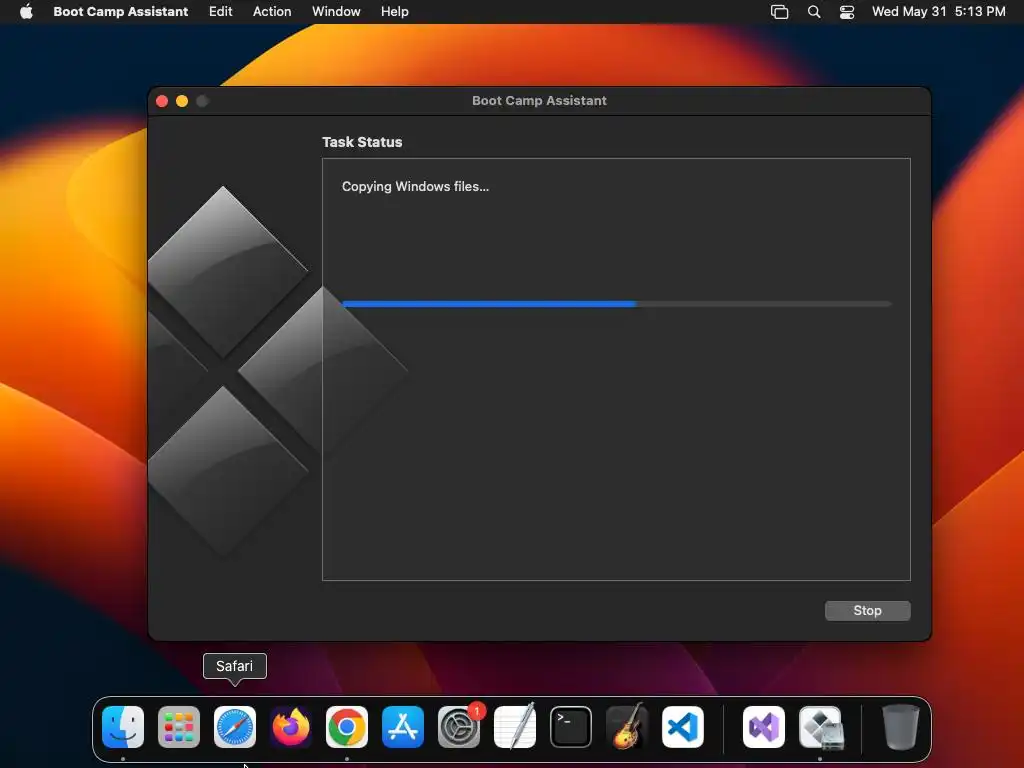Open Launchpad in the Dock
Viewport: 1024px width, 768px height.
179,727
